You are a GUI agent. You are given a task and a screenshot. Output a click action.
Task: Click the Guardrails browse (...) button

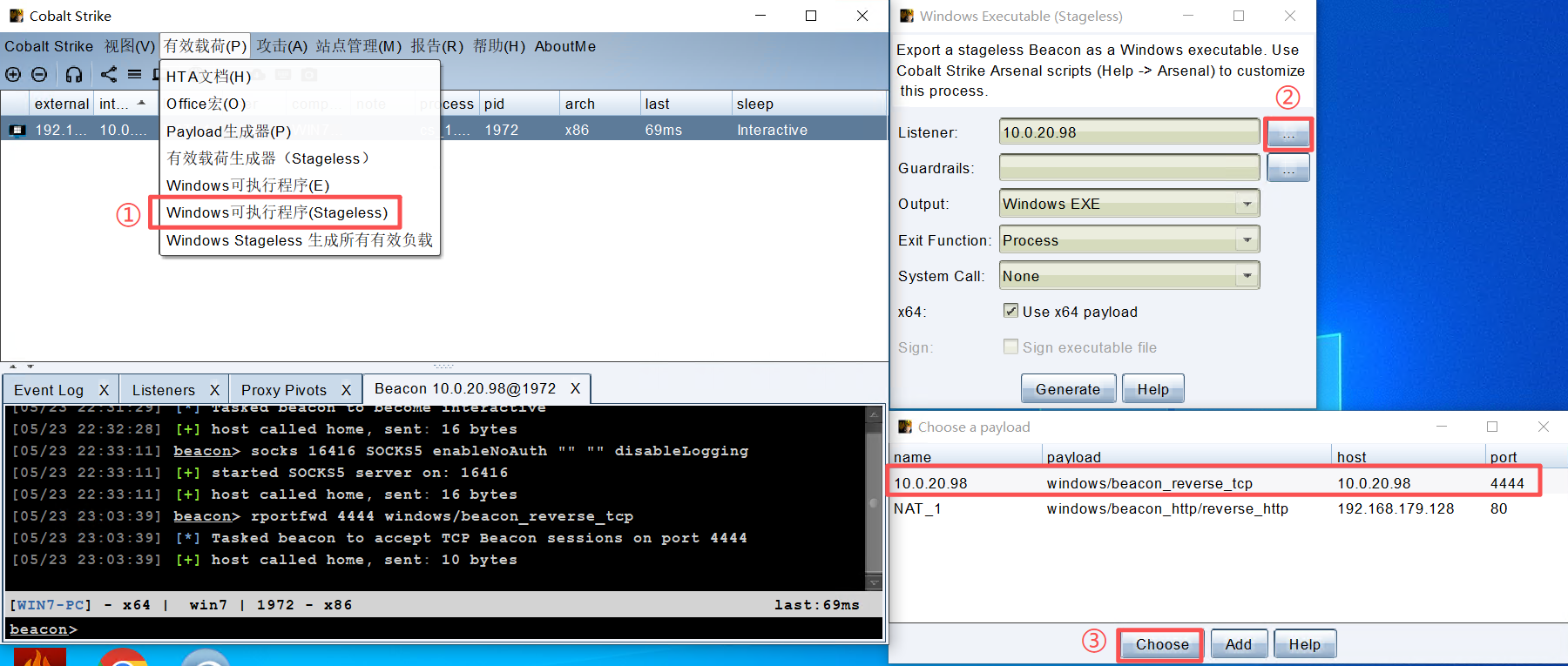click(x=1288, y=168)
